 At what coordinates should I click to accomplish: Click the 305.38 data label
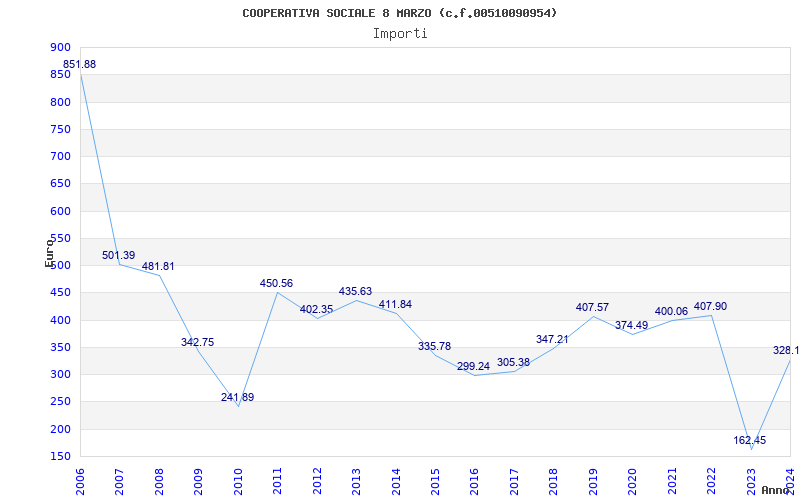click(513, 362)
